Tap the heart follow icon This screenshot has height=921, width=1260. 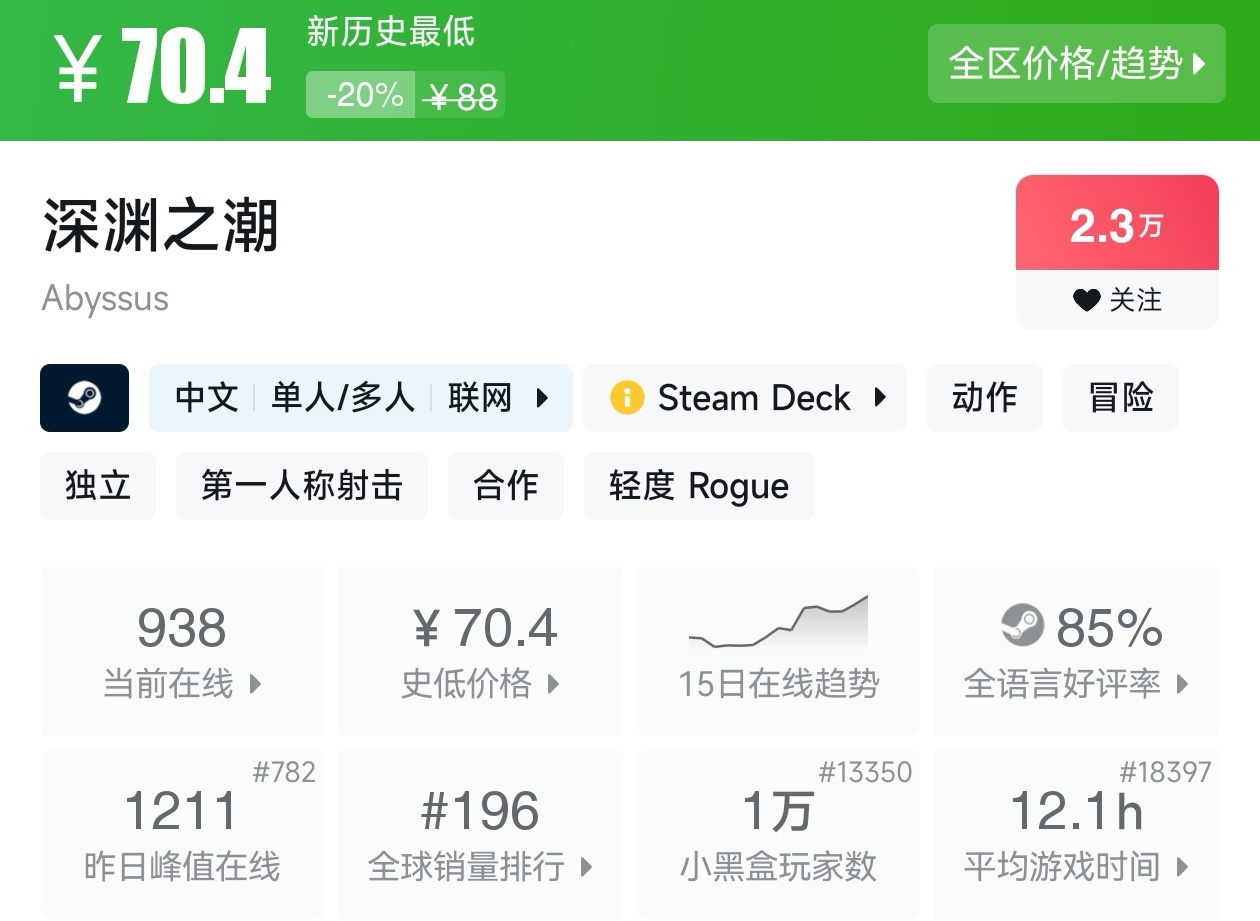click(1086, 300)
